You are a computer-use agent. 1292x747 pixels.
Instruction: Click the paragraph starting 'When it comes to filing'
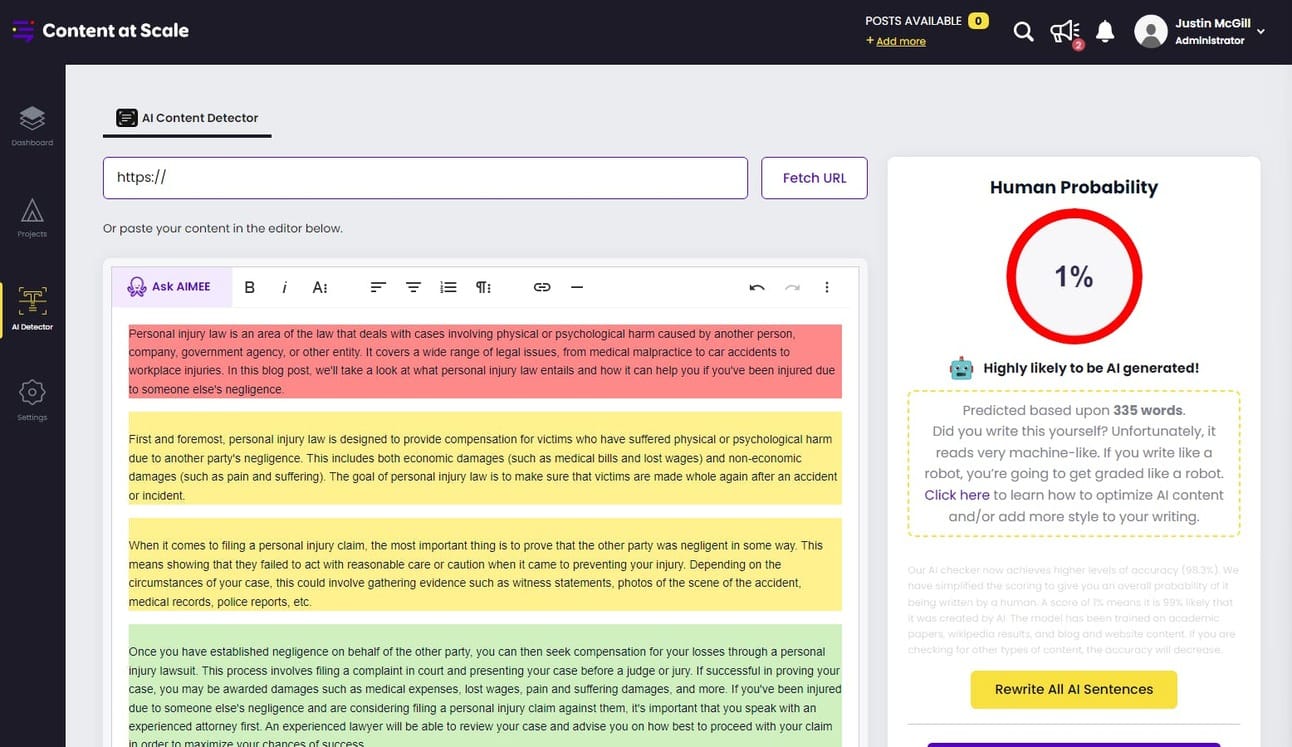click(x=485, y=565)
